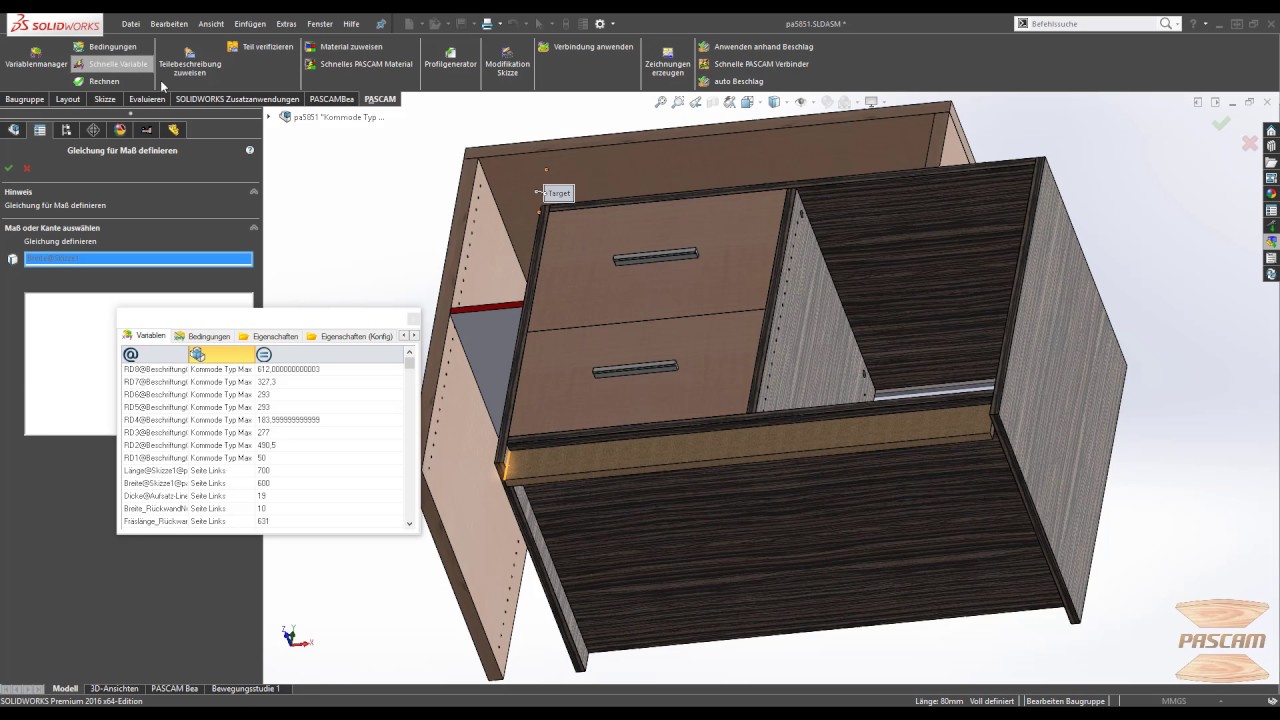Select Schnelle Variable in the ribbon
The height and width of the screenshot is (720, 1280).
pos(110,64)
